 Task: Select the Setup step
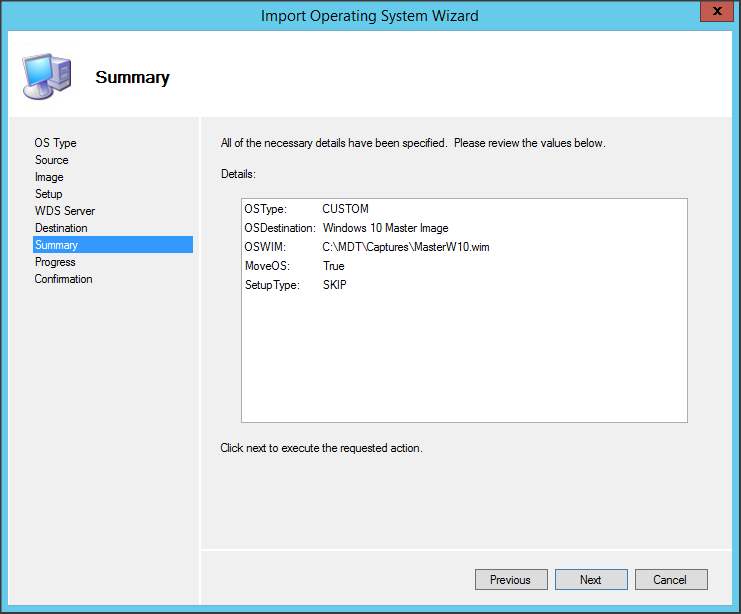click(x=48, y=194)
